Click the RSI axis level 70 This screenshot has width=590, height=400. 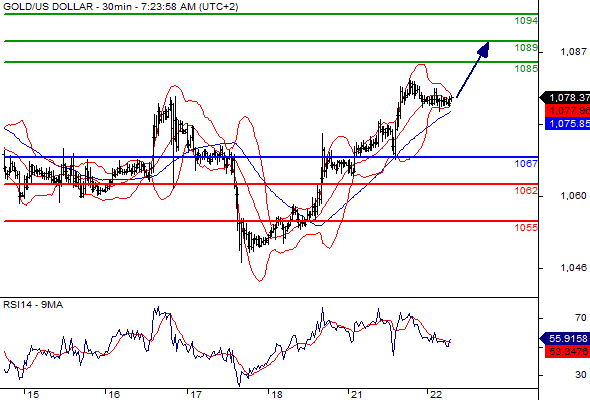(581, 318)
